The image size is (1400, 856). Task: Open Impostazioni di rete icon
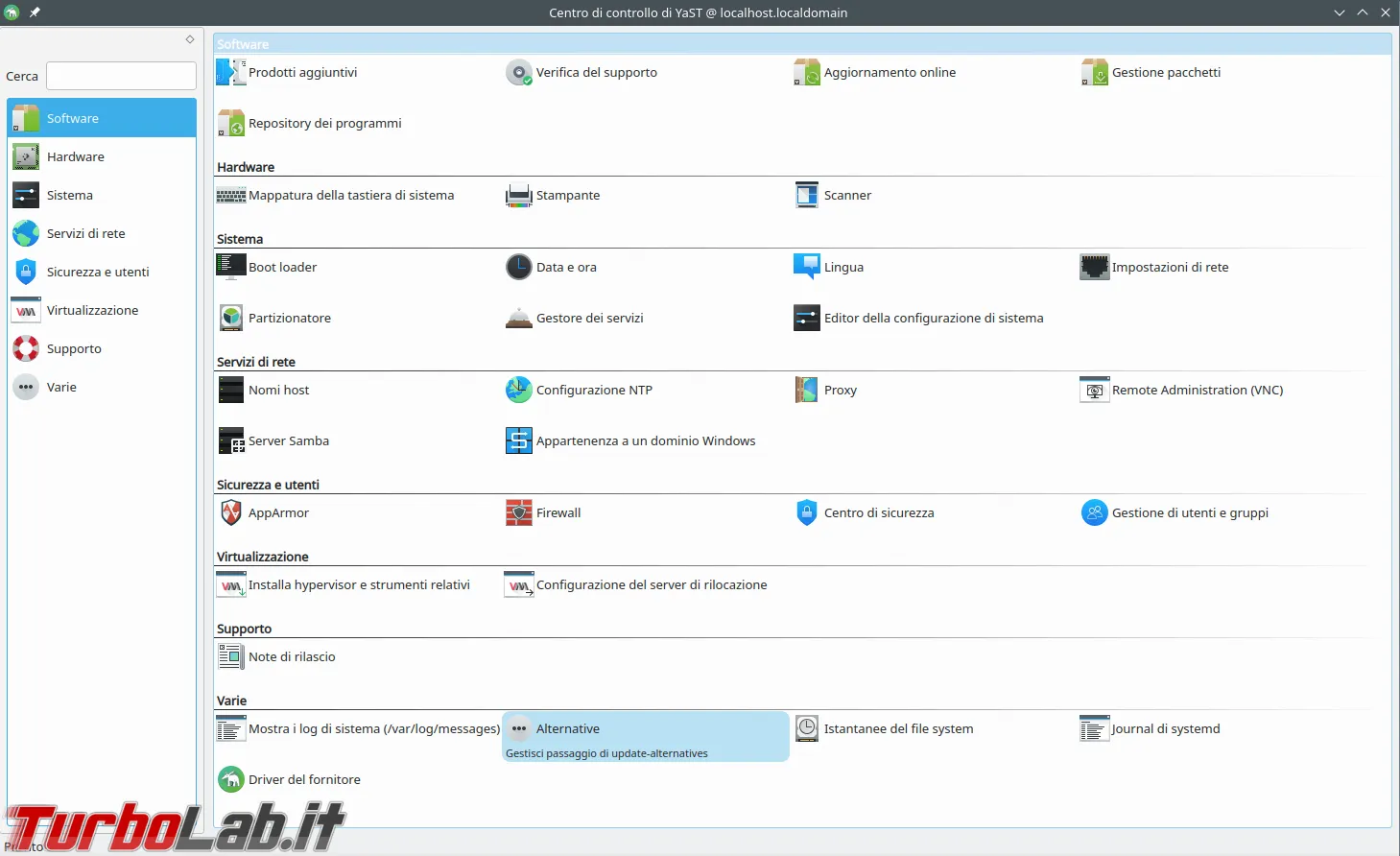coord(1095,268)
